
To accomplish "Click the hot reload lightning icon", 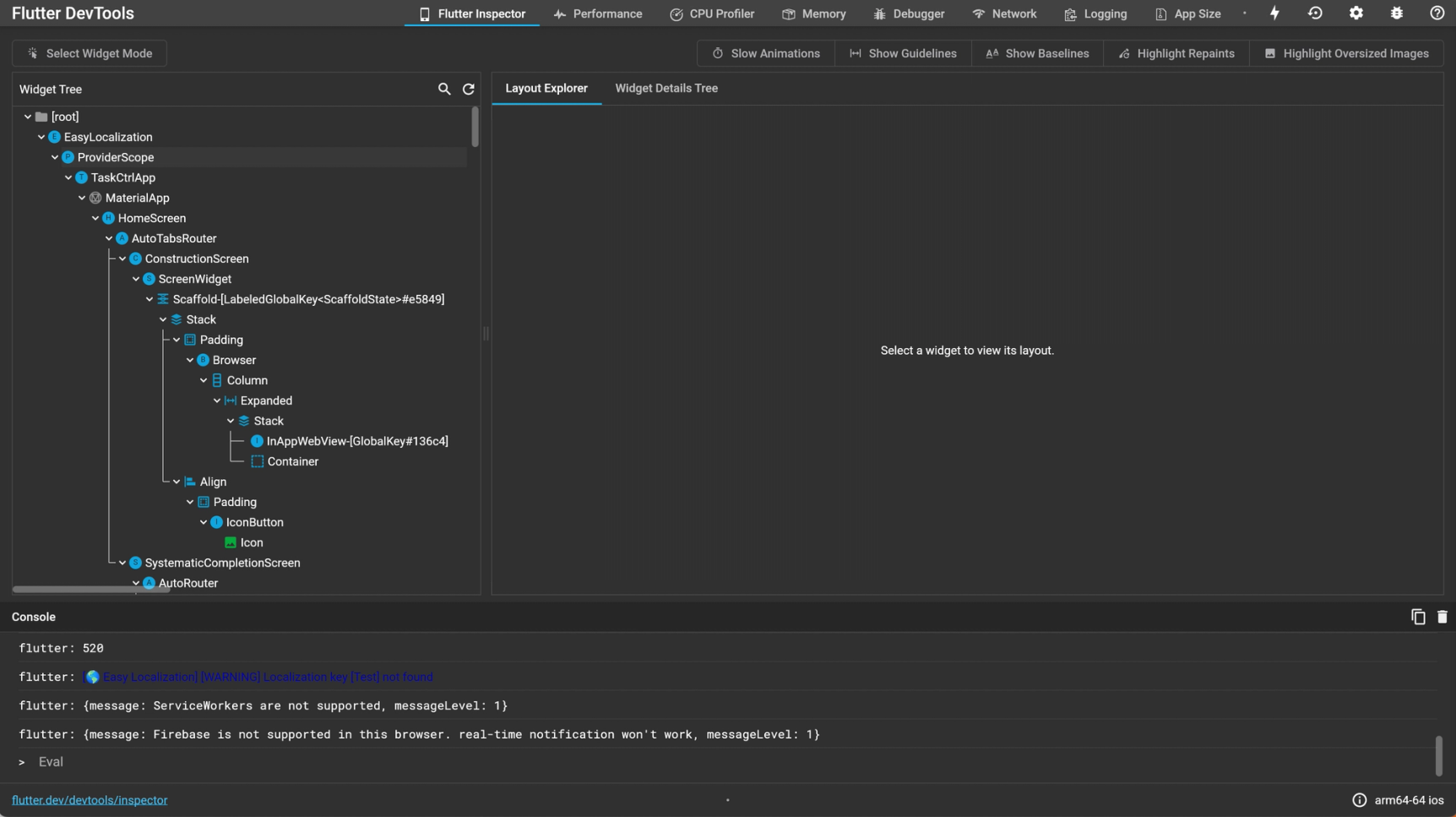I will pyautogui.click(x=1274, y=14).
